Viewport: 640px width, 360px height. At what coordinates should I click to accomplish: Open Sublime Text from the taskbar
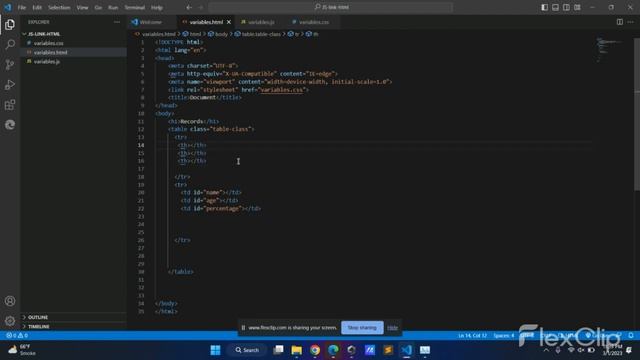click(388, 350)
